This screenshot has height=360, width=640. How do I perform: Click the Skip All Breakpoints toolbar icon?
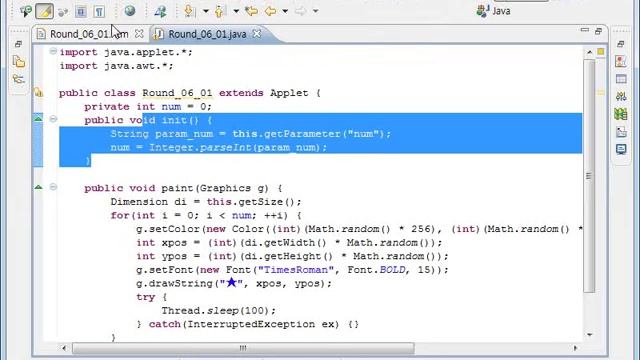25,11
